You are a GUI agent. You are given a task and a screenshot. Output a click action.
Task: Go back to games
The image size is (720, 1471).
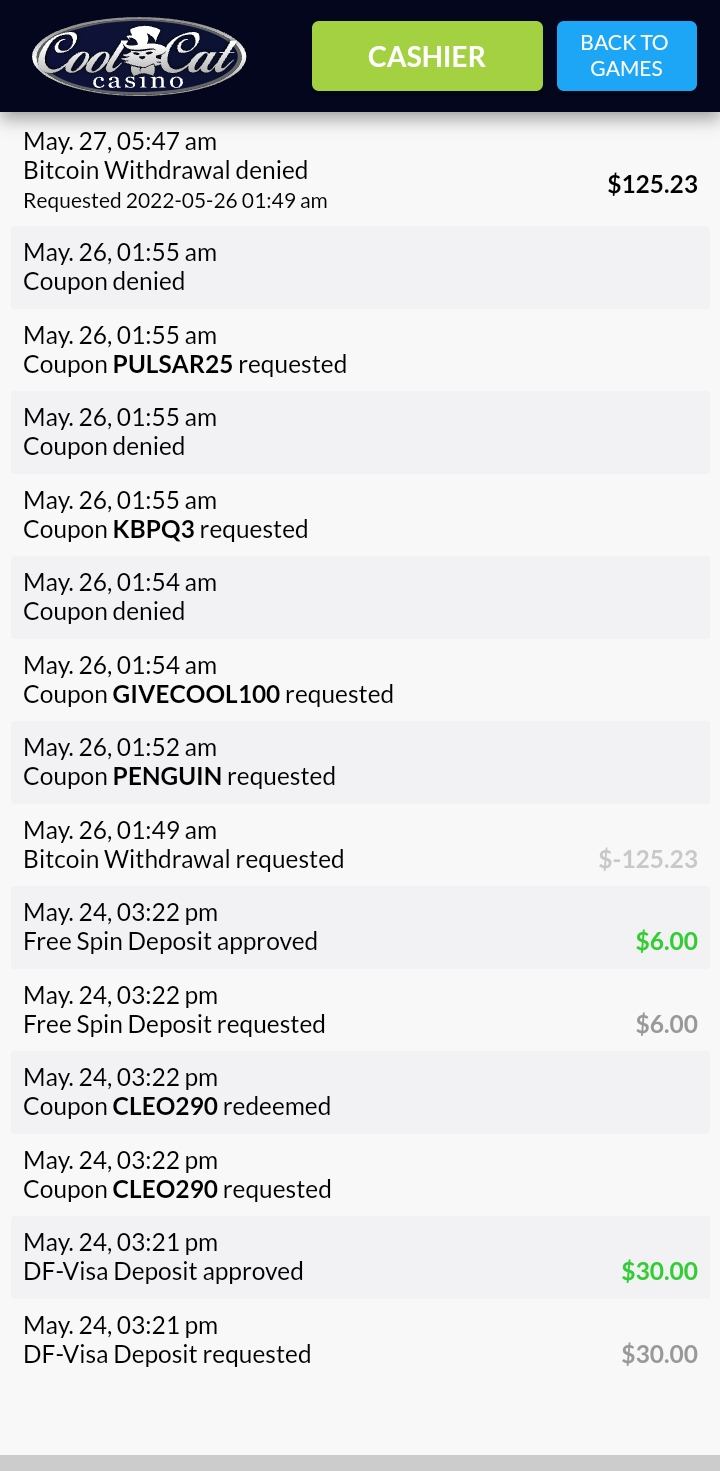pyautogui.click(x=626, y=56)
